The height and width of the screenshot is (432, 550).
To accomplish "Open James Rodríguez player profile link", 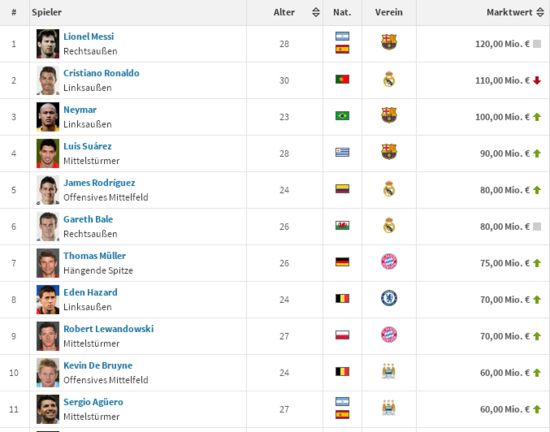I will (x=99, y=183).
